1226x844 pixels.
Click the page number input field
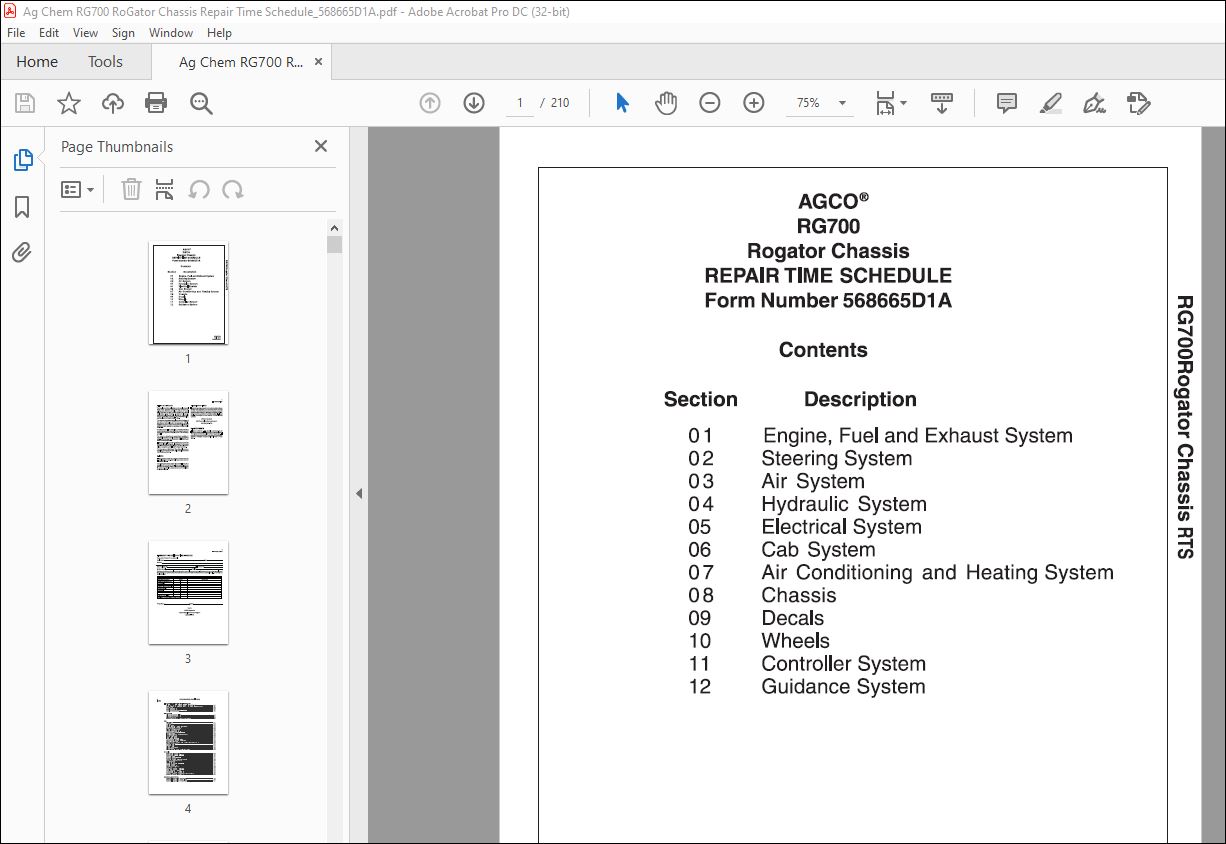(x=519, y=103)
